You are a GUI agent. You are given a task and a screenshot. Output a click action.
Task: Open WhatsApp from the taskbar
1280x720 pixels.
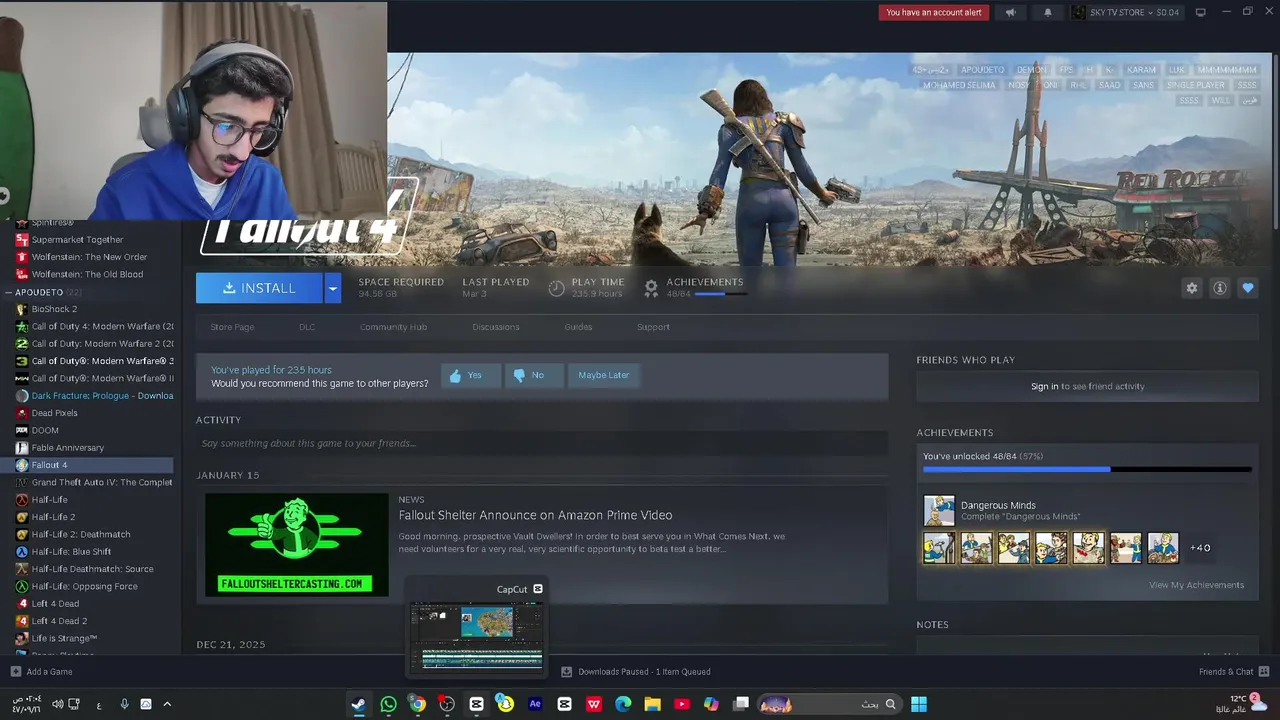388,704
